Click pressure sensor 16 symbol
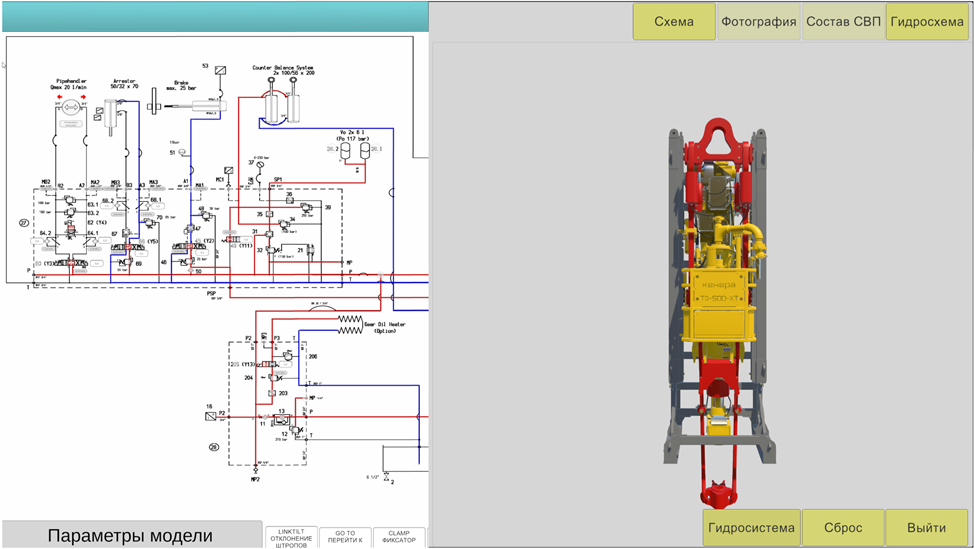 click(x=211, y=416)
